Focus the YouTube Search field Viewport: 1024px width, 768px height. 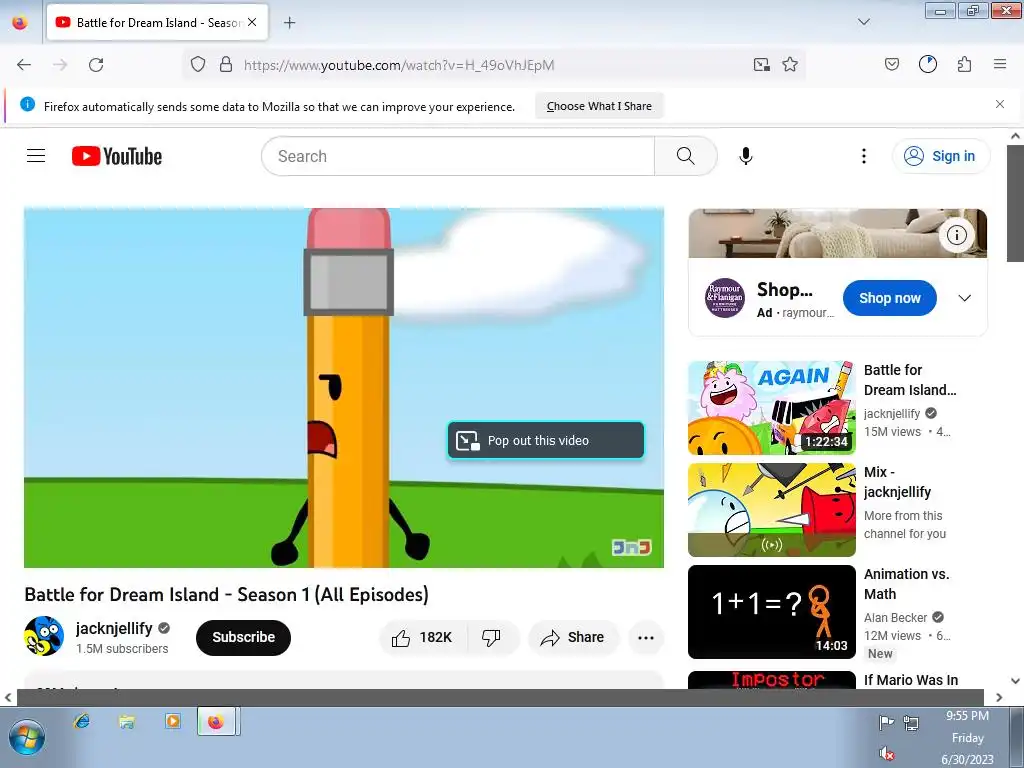(458, 156)
